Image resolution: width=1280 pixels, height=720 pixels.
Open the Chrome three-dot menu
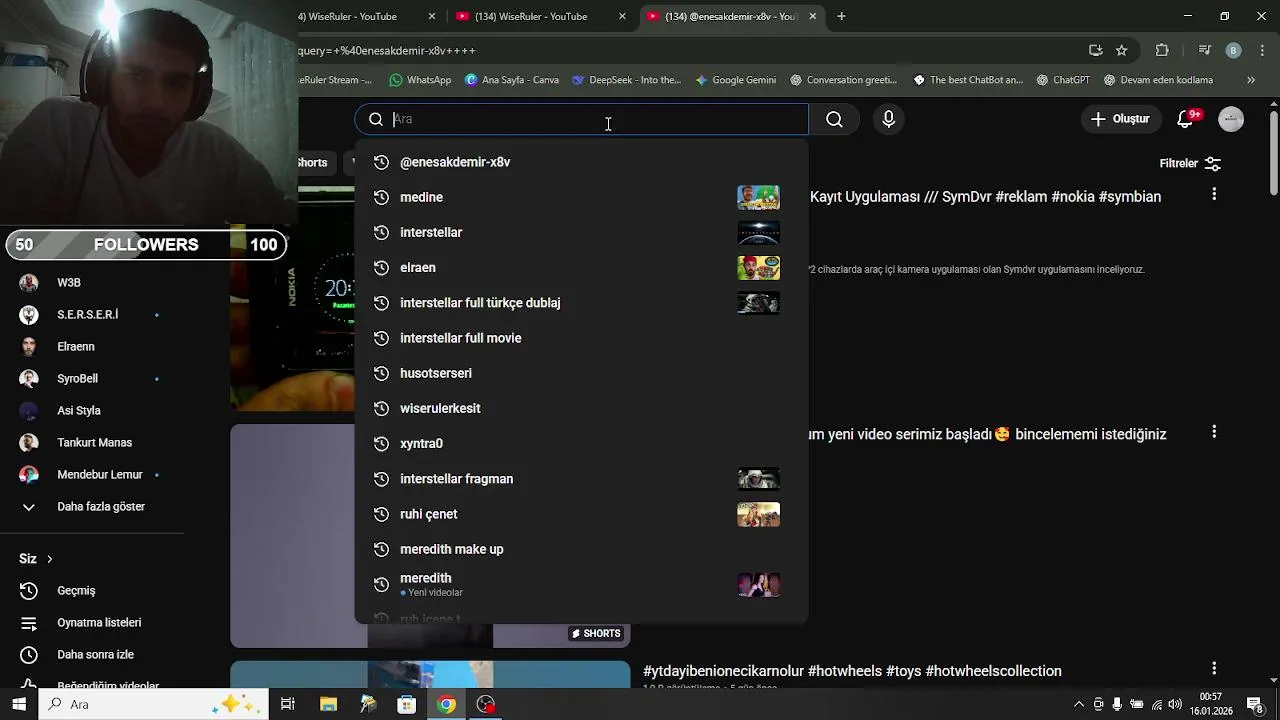1263,50
